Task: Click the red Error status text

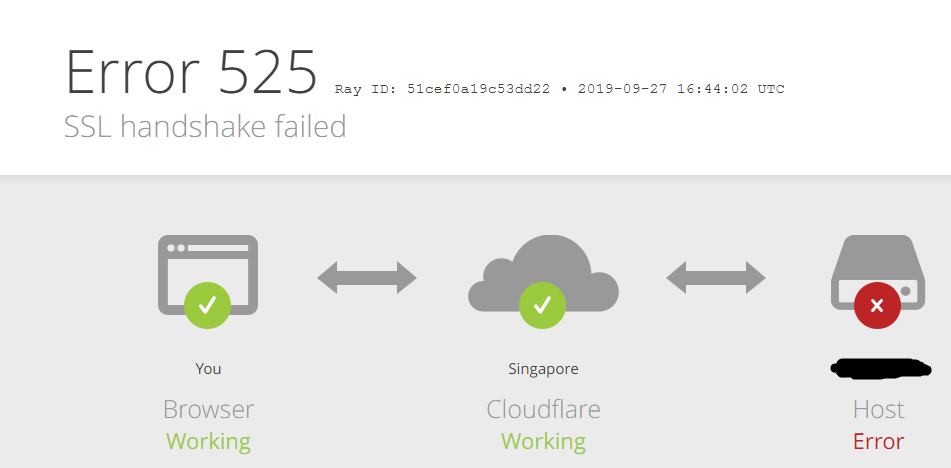Action: [x=878, y=441]
